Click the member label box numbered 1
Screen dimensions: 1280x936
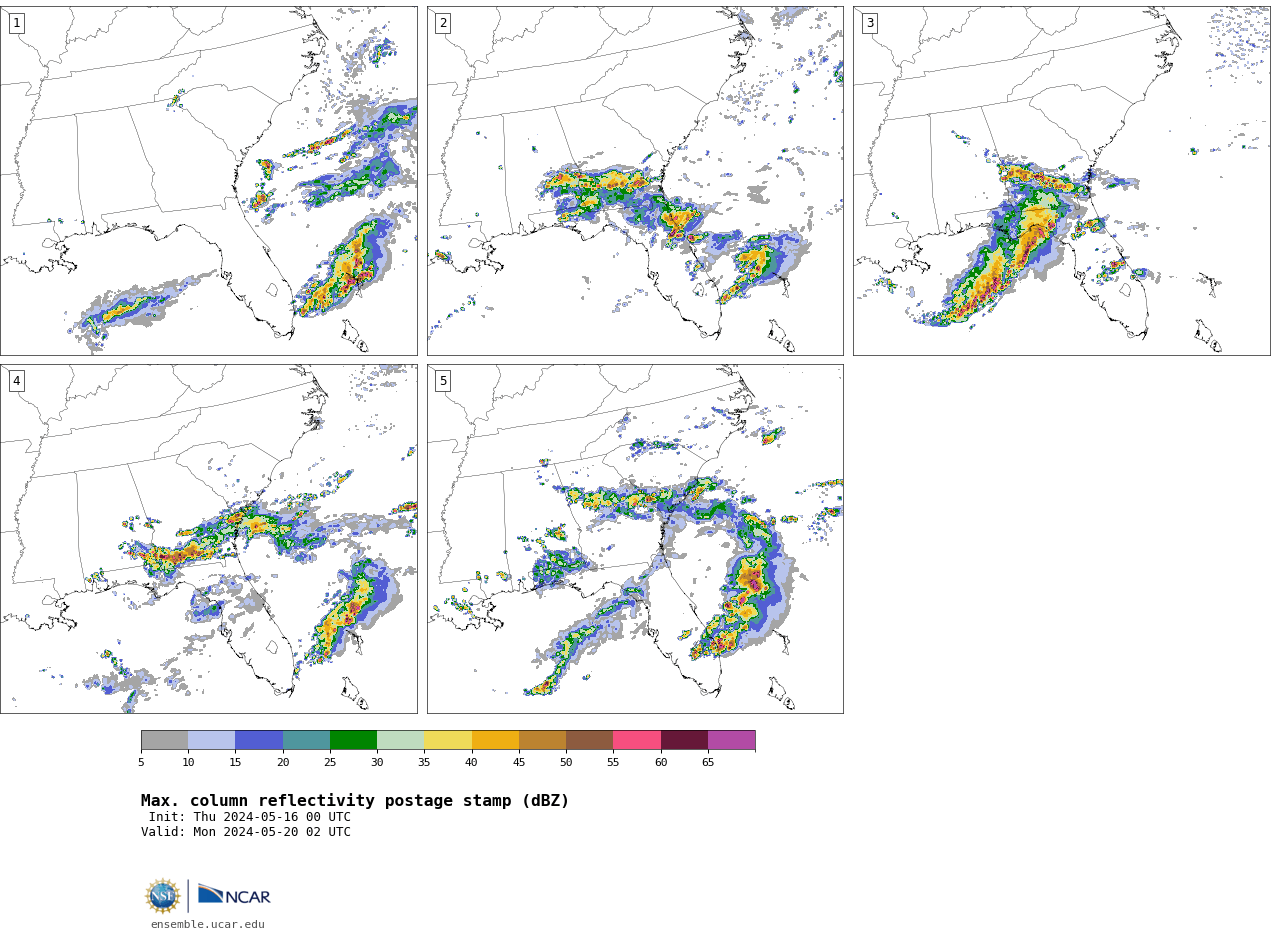[x=16, y=23]
